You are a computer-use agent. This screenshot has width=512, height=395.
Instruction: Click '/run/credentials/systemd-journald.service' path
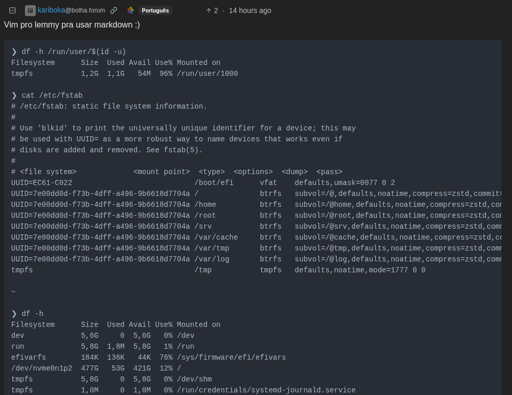coord(266,390)
